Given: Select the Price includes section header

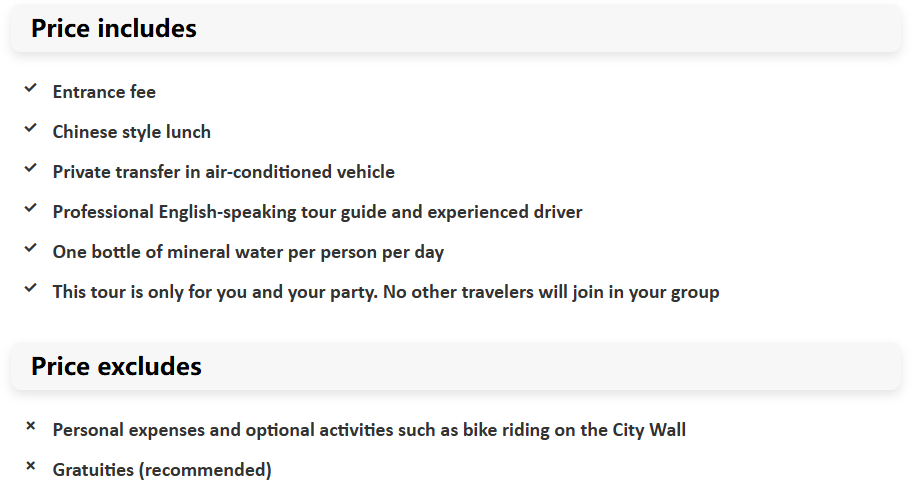Looking at the screenshot, I should click(114, 28).
